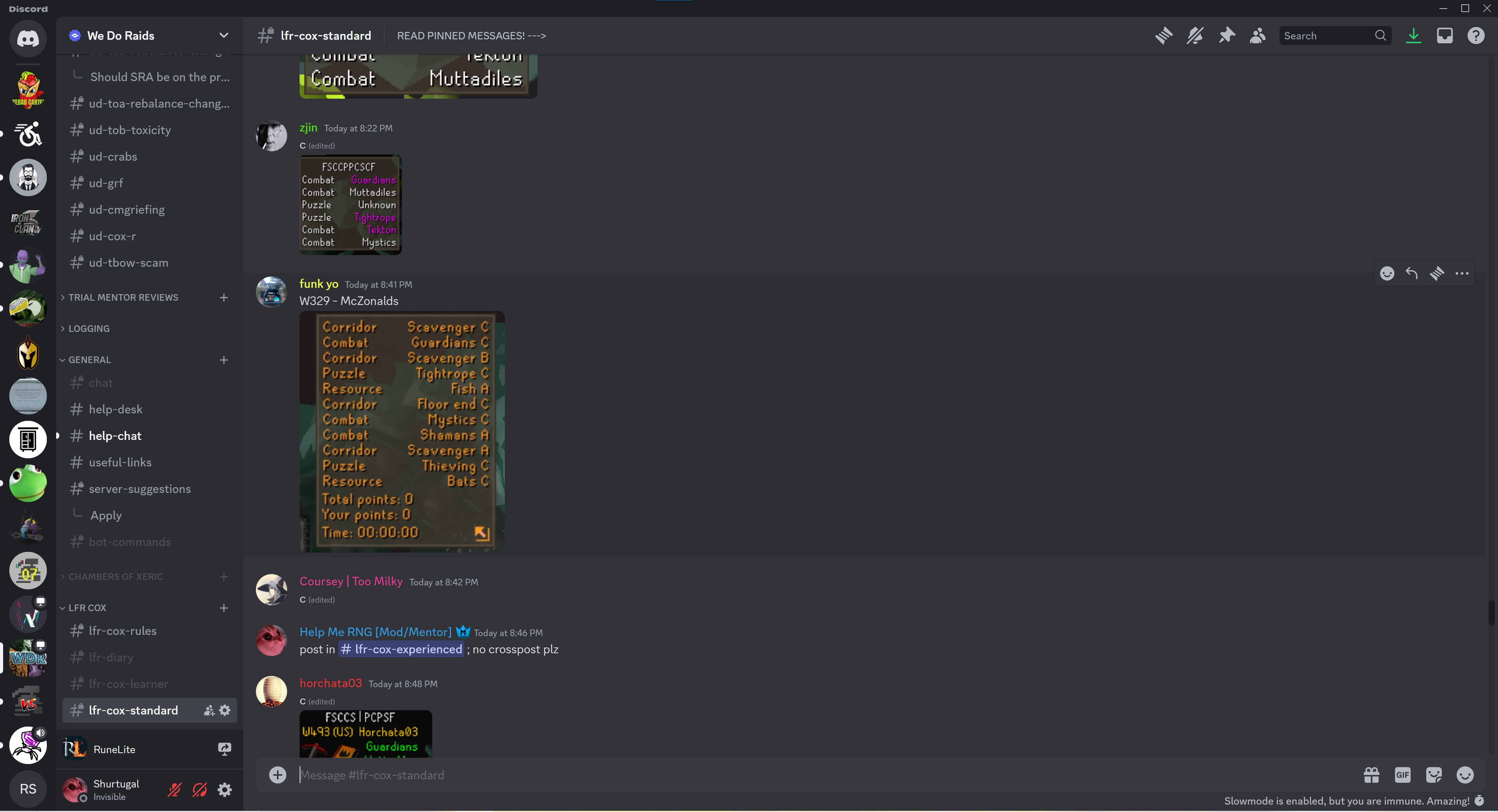Open useful-links channel

(x=149, y=462)
